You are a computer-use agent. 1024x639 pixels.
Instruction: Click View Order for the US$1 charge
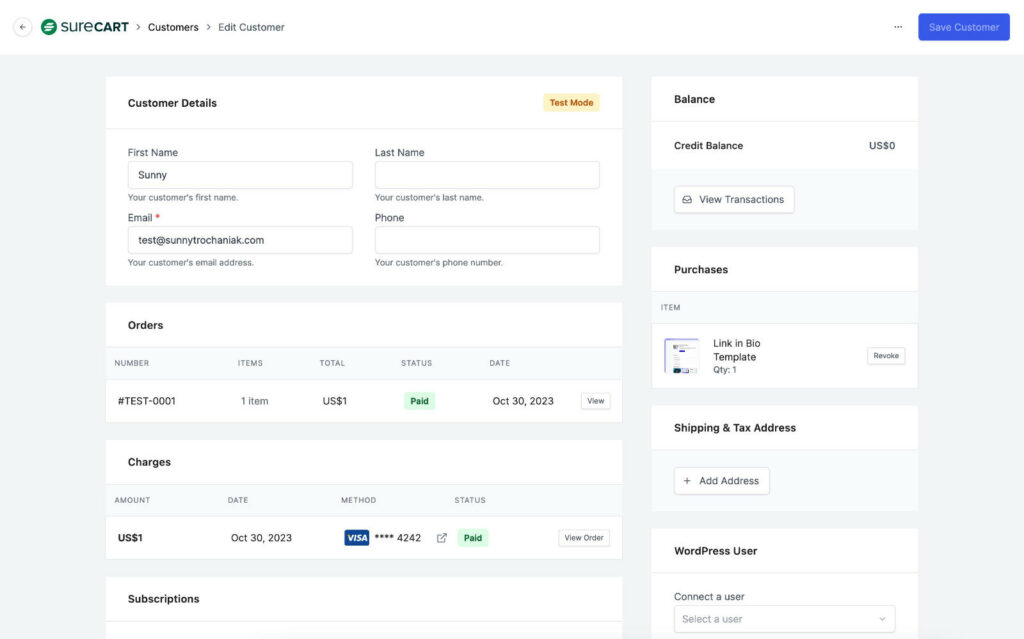click(x=583, y=537)
